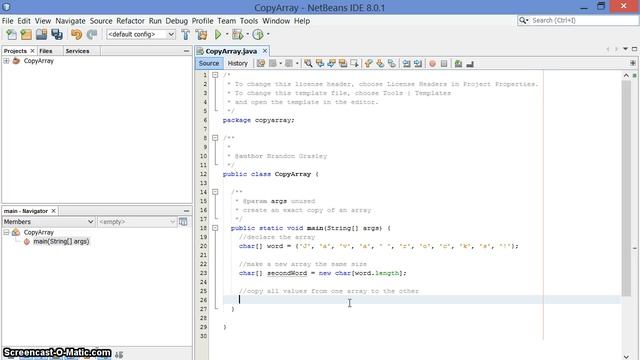Jump to Next Bookmark icon
The height and width of the screenshot is (360, 640).
pyautogui.click(x=380, y=64)
